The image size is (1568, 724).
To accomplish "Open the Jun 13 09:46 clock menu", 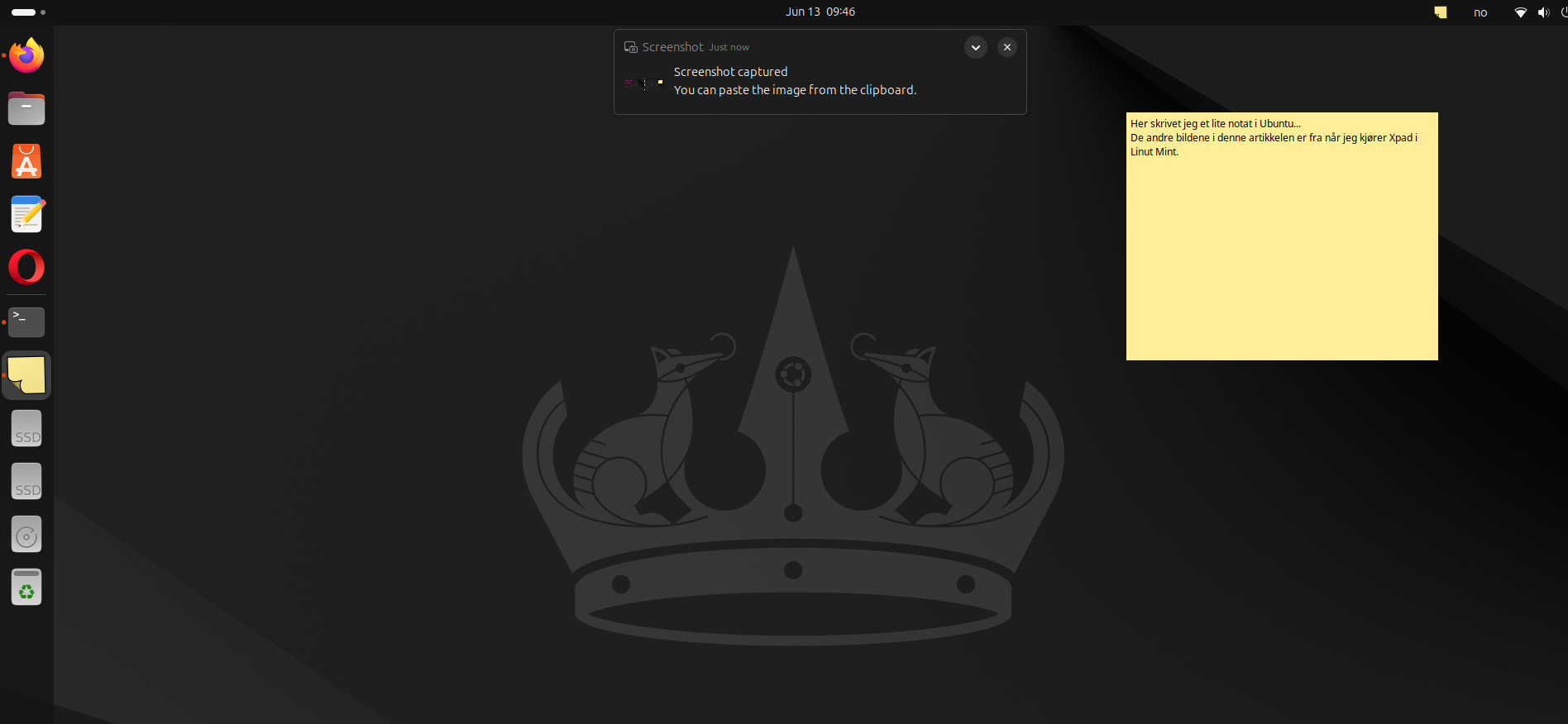I will (820, 12).
